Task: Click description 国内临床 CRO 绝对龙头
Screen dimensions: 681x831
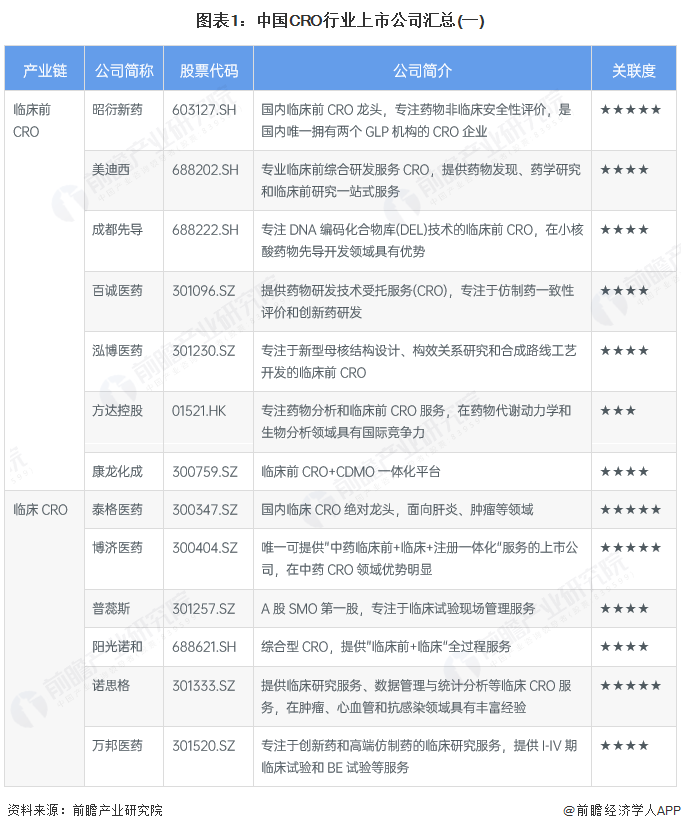Action: click(397, 510)
